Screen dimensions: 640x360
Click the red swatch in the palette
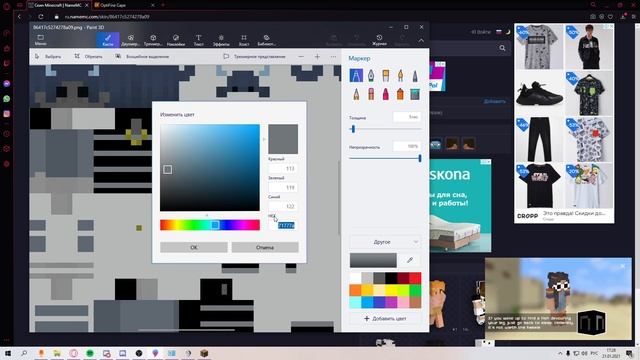coord(415,278)
